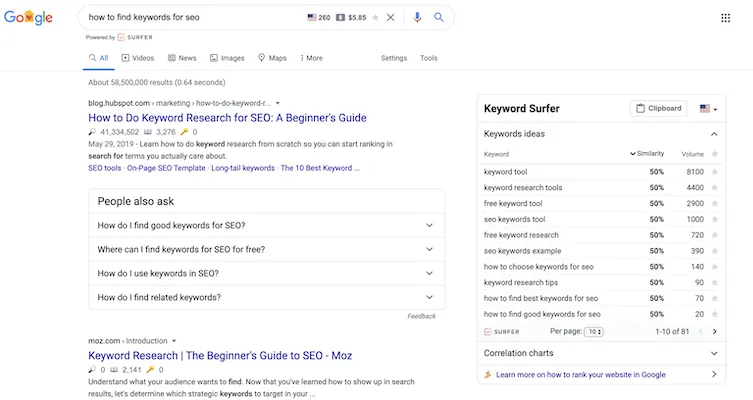Sort keywords by Volume column
Image resolution: width=753 pixels, height=400 pixels.
(692, 154)
